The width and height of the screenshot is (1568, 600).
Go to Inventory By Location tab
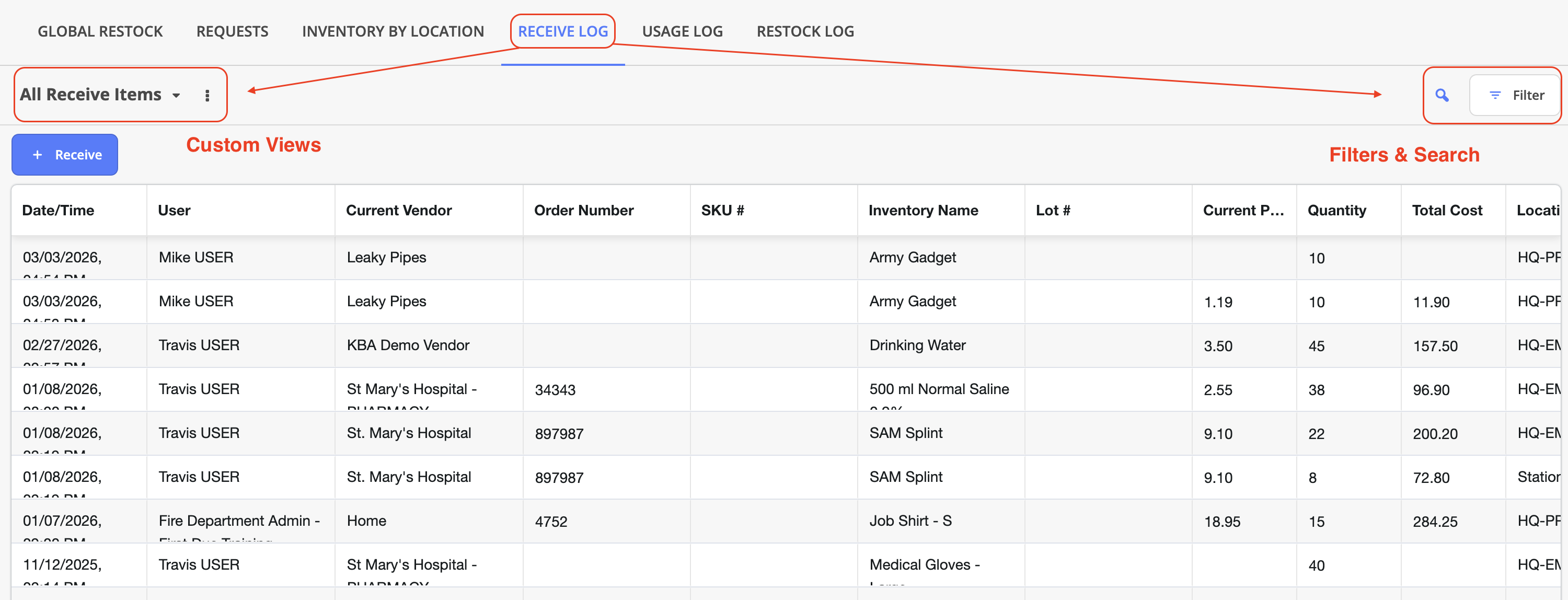click(393, 31)
